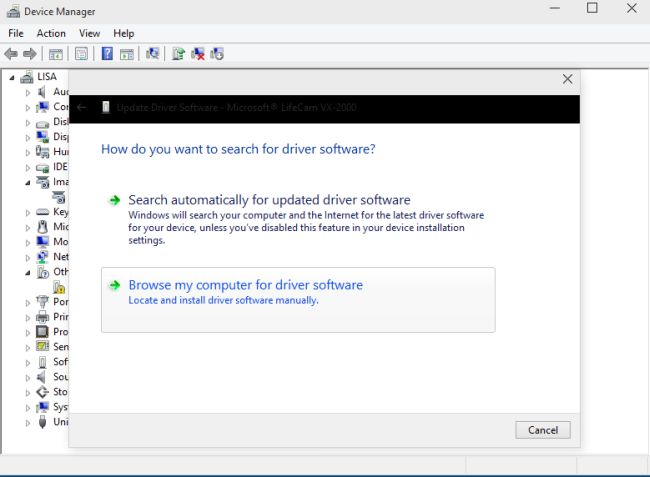The height and width of the screenshot is (477, 650).
Task: Select the network icon beside 'Net'
Action: 42,257
